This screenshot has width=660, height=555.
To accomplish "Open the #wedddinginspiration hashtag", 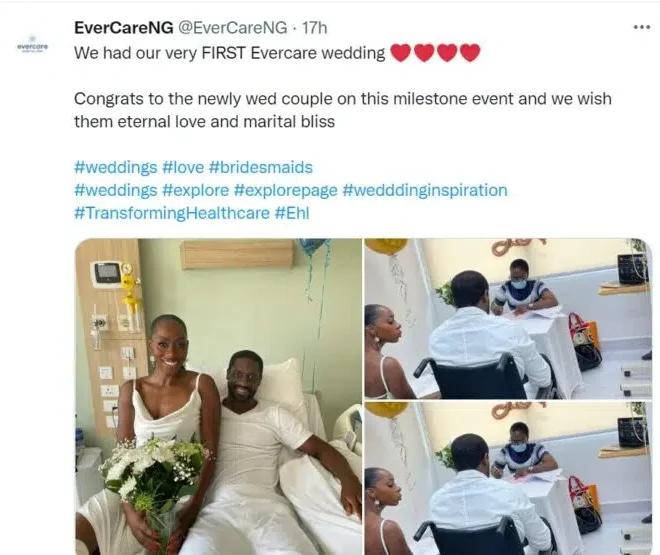I will [x=425, y=190].
